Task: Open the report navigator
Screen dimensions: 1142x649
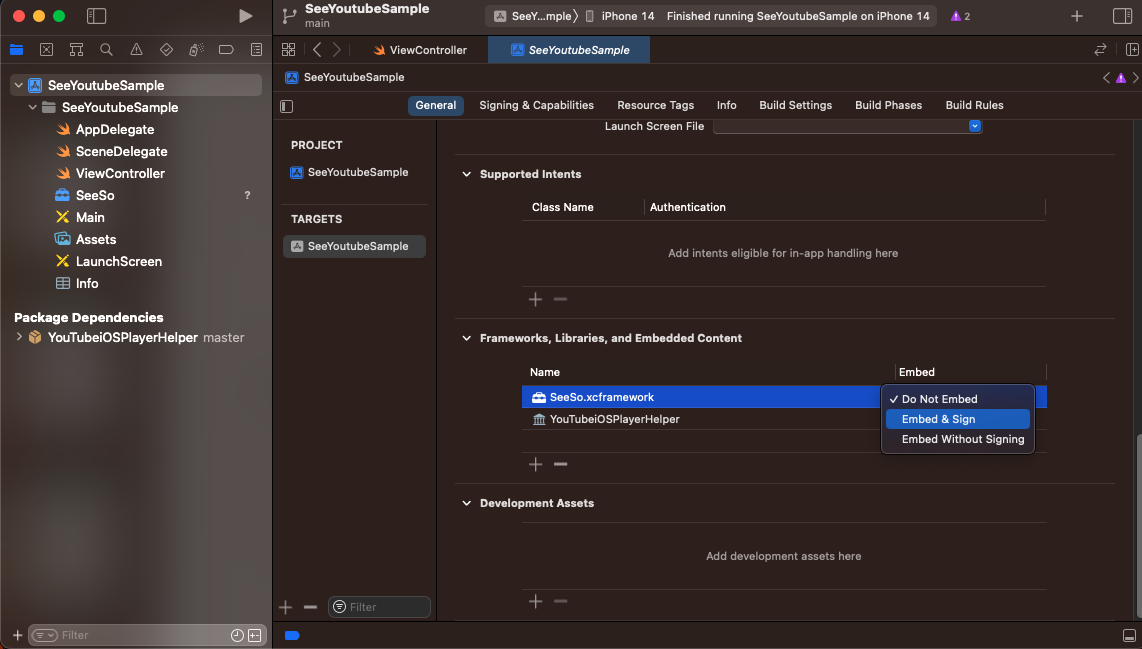Action: [x=256, y=50]
